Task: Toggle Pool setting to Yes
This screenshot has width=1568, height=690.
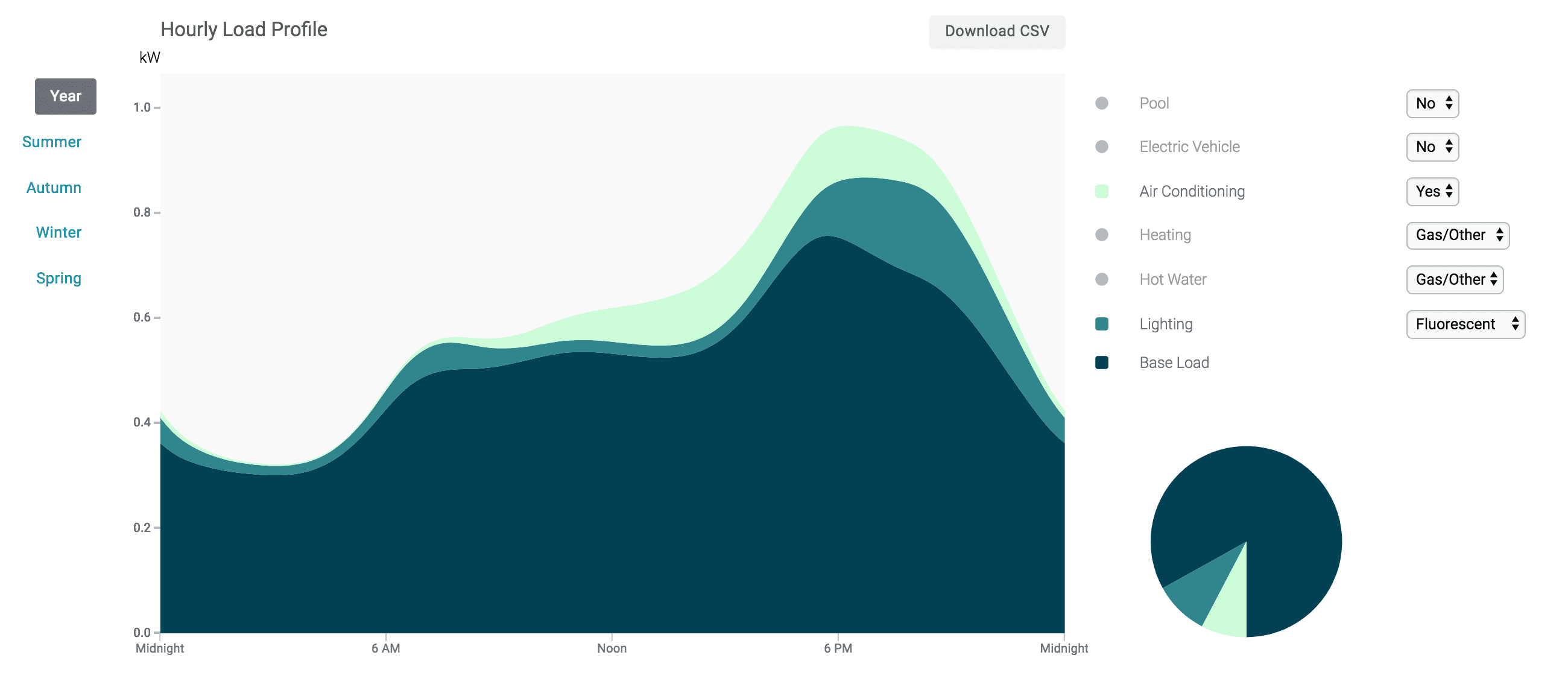Action: 1433,102
